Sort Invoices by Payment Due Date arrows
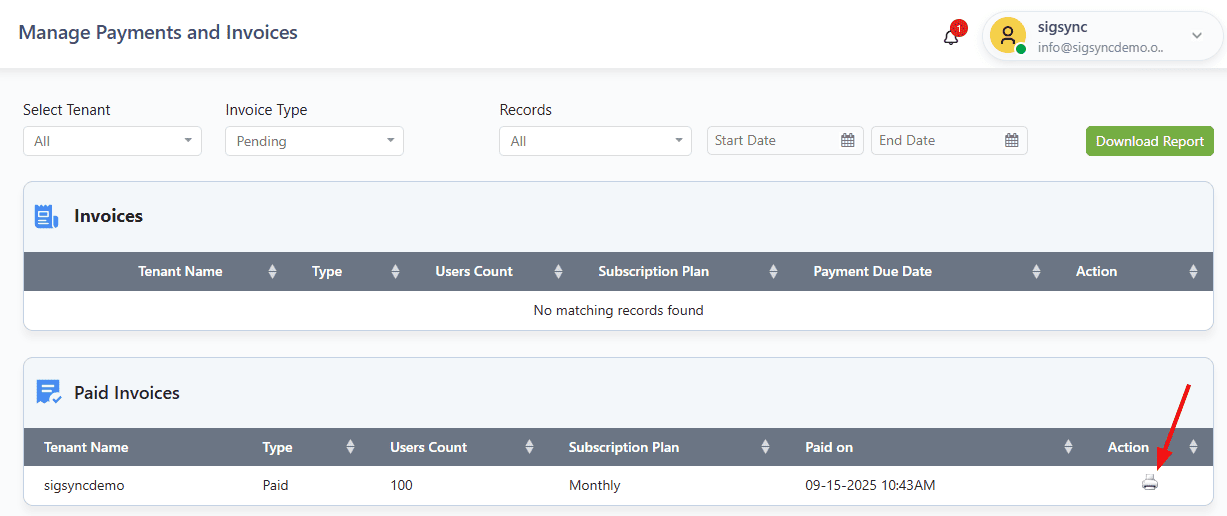The width and height of the screenshot is (1227, 516). (1036, 272)
